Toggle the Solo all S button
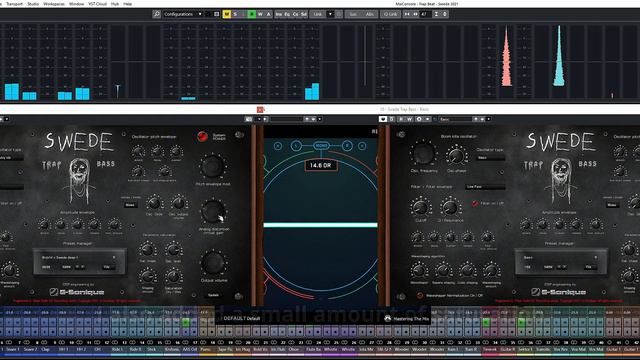The width and height of the screenshot is (640, 360). pos(235,14)
